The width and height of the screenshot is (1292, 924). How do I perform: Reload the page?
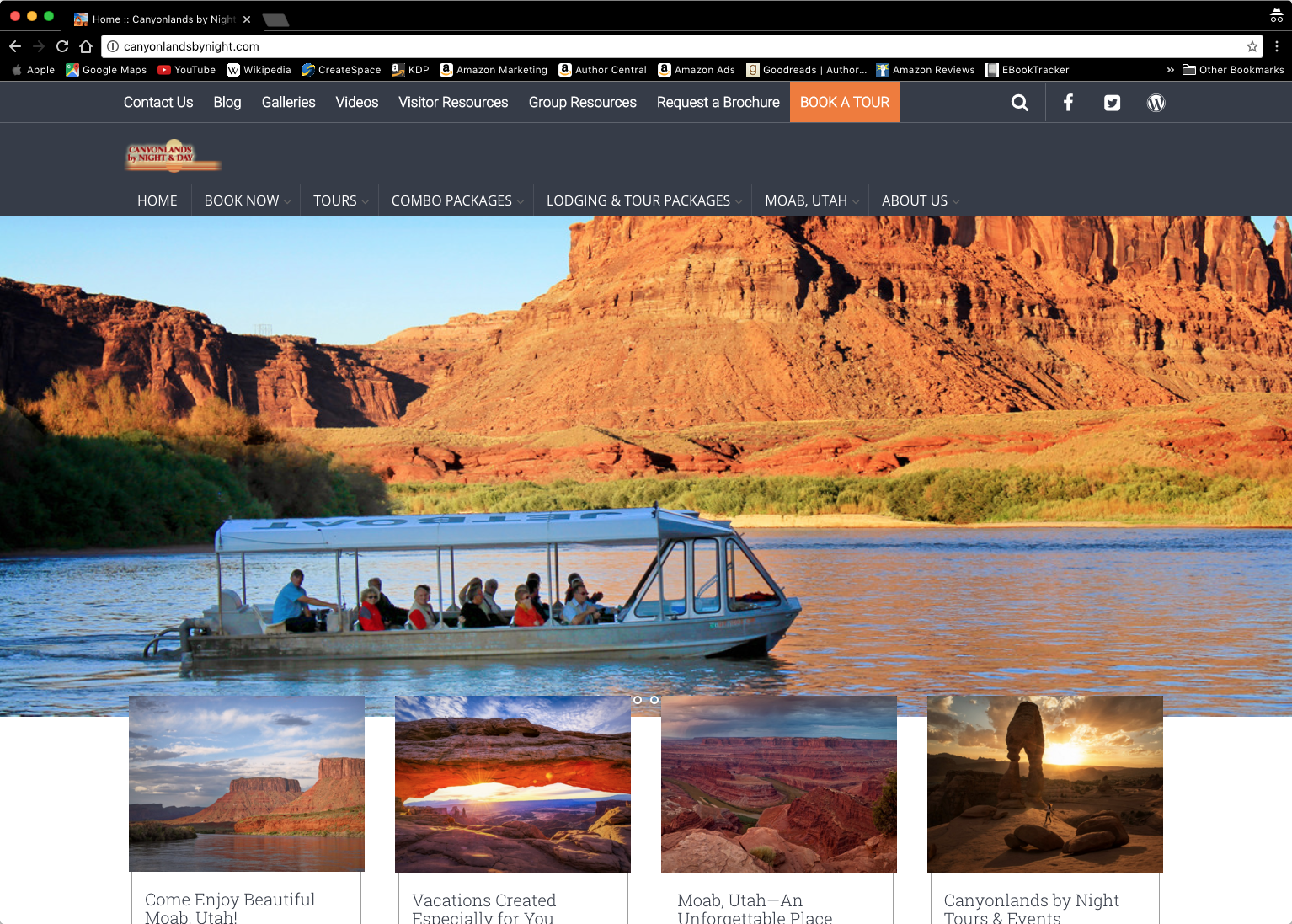[x=62, y=46]
